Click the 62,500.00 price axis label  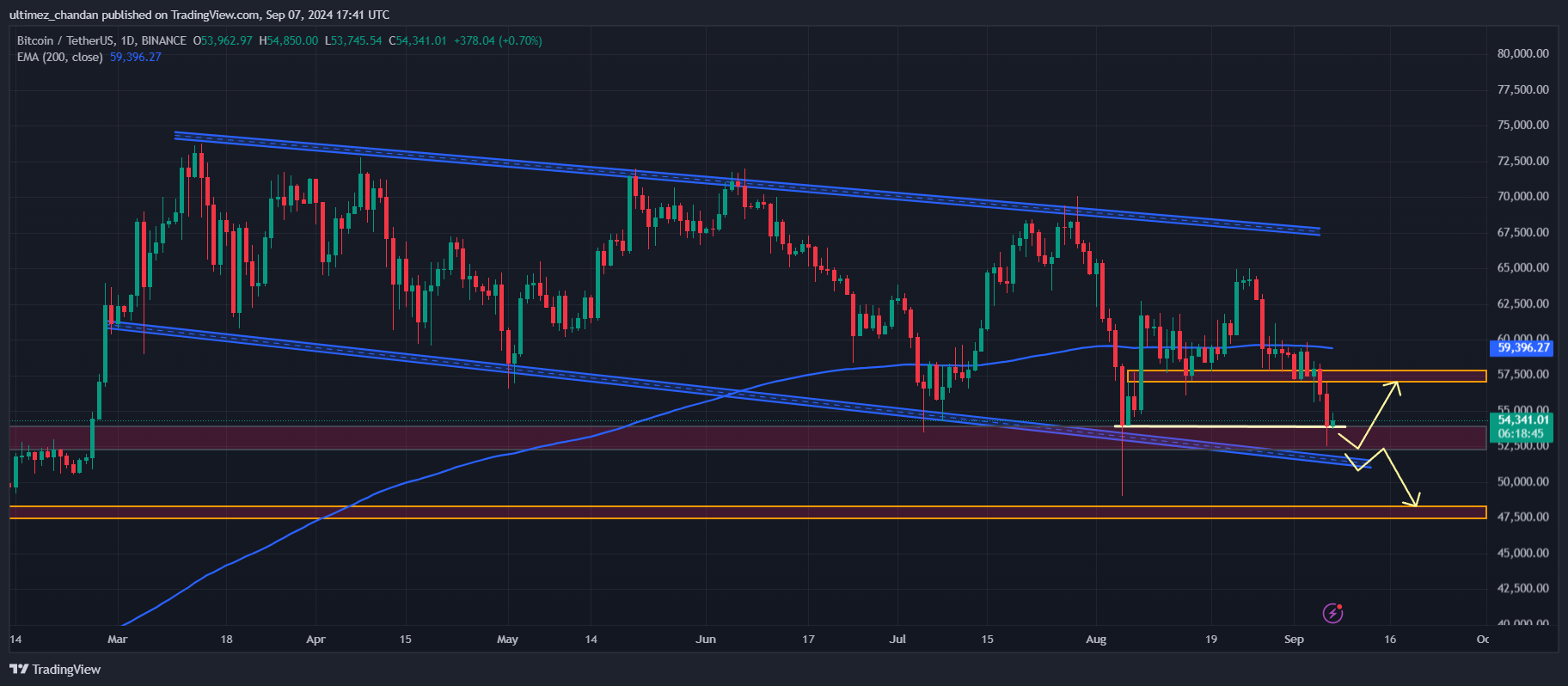[x=1522, y=303]
